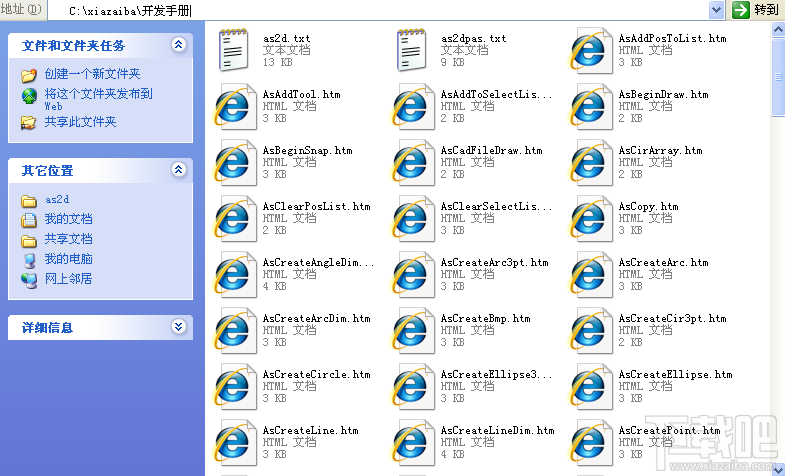
Task: Click the vertical scrollbar thumb
Action: 778,76
